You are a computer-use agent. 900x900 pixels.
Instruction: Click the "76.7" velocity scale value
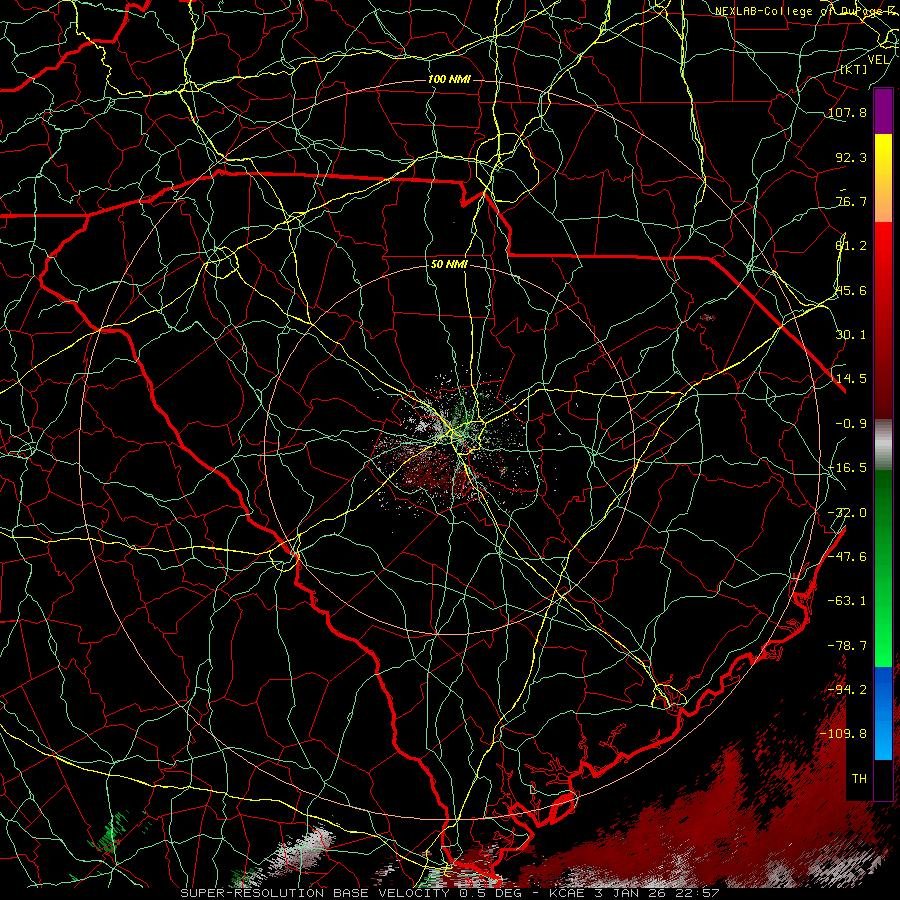[851, 201]
